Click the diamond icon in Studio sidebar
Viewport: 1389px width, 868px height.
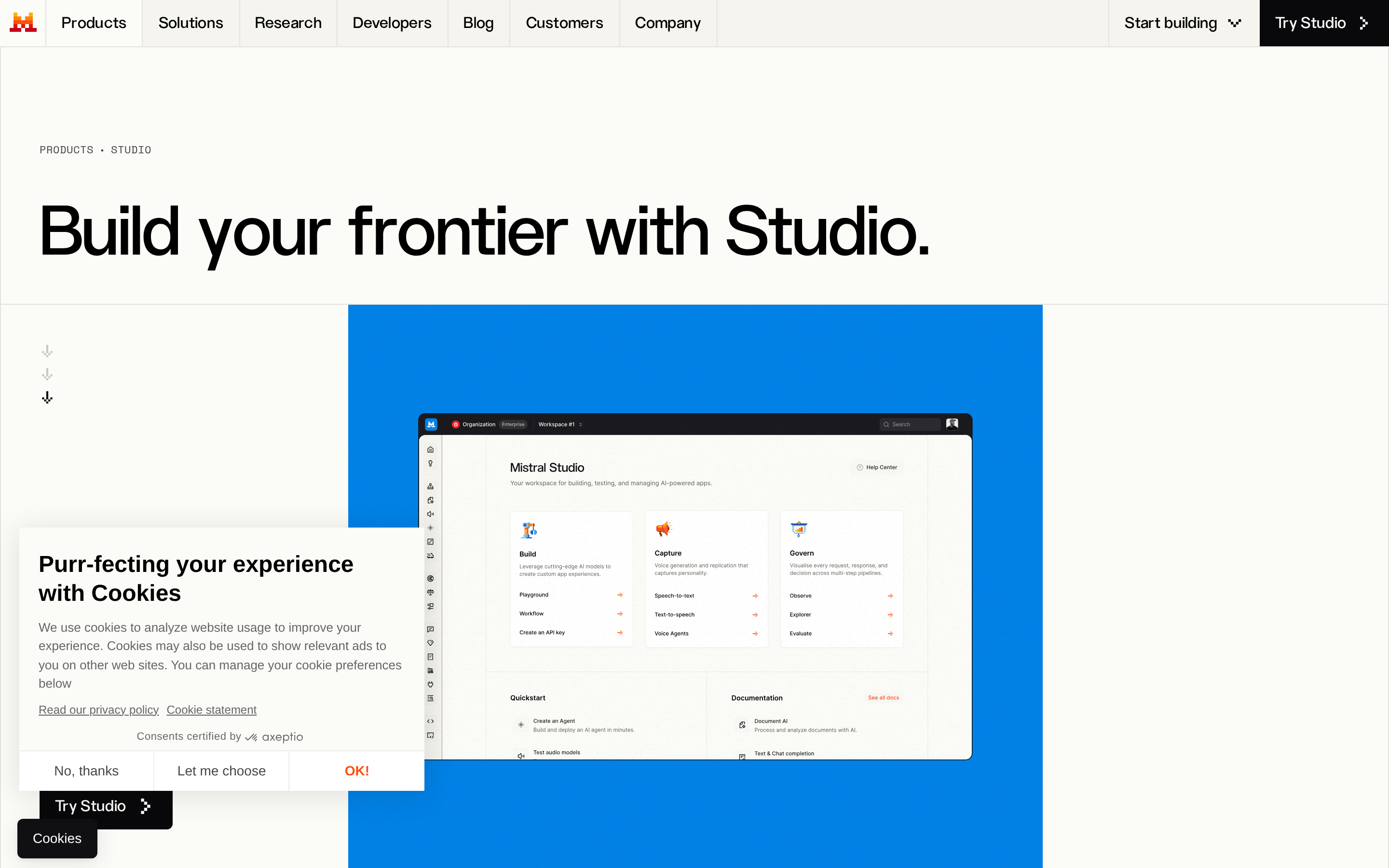431,643
